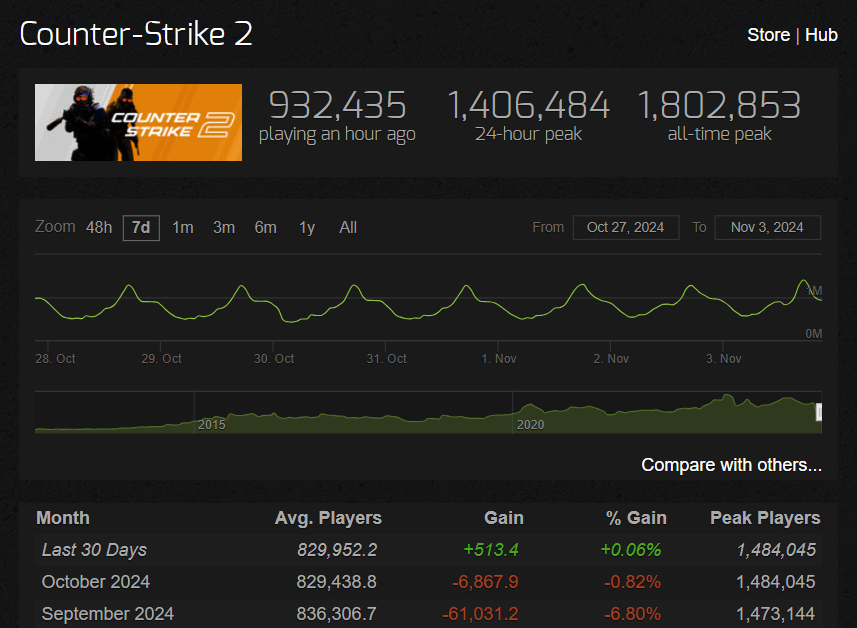The image size is (857, 628).
Task: Click the 2. Nov axis label
Action: (611, 359)
